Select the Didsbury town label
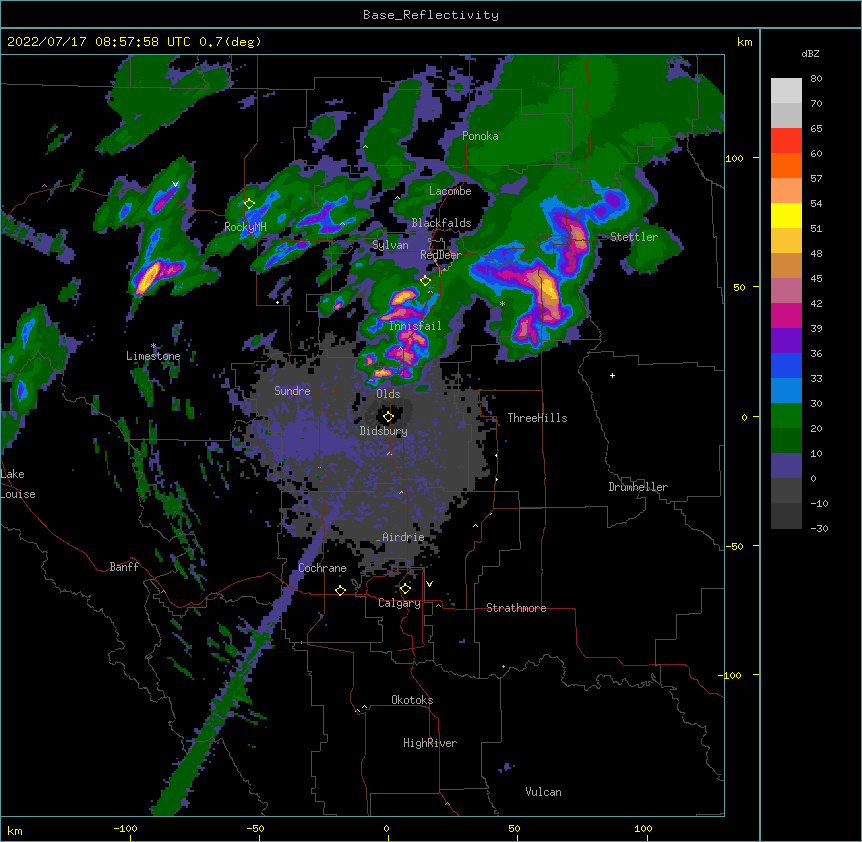Image resolution: width=862 pixels, height=842 pixels. (x=384, y=431)
